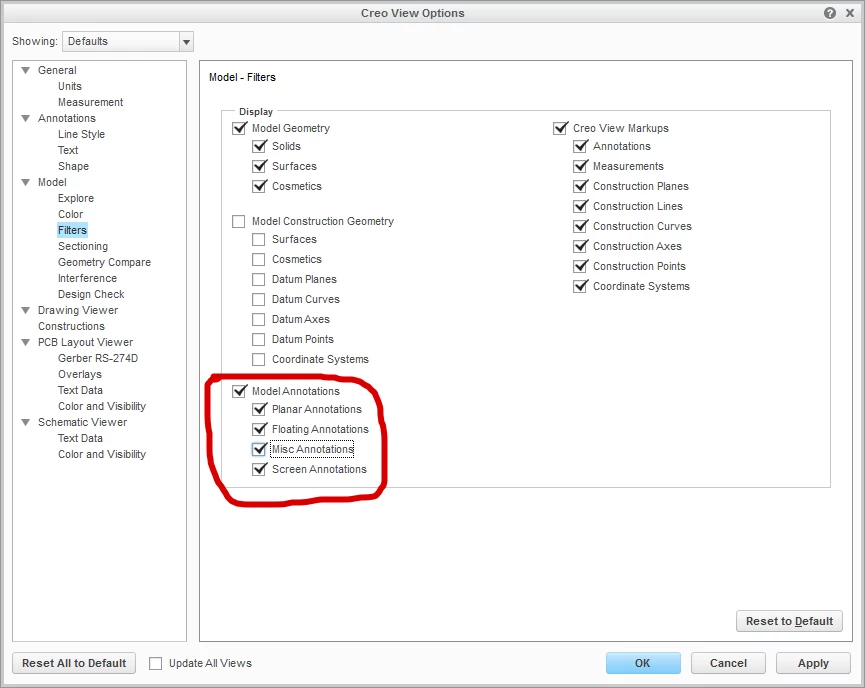Click the Apply button
This screenshot has width=865, height=688.
(813, 663)
